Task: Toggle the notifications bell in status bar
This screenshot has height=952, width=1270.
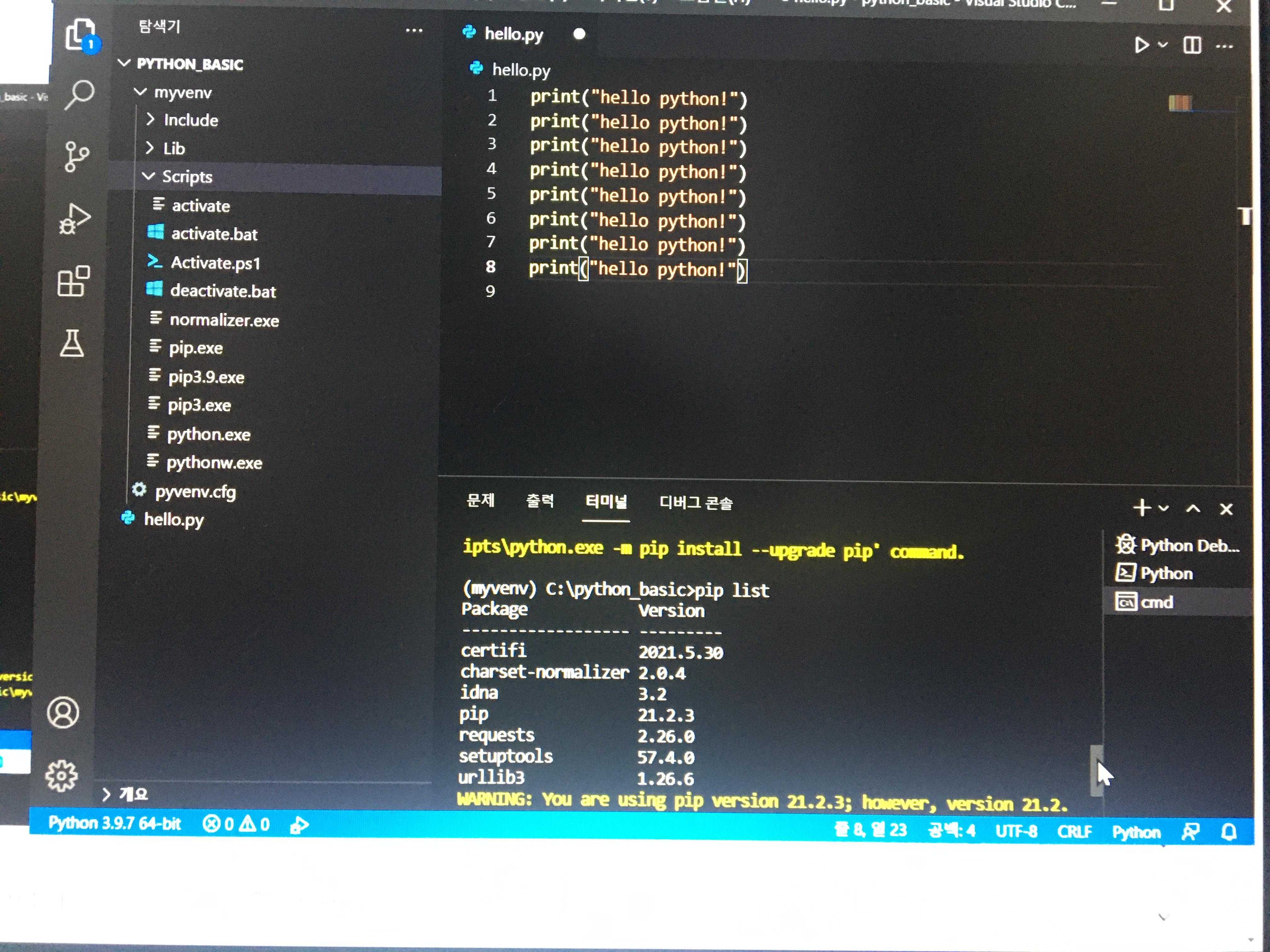Action: pos(1228,831)
